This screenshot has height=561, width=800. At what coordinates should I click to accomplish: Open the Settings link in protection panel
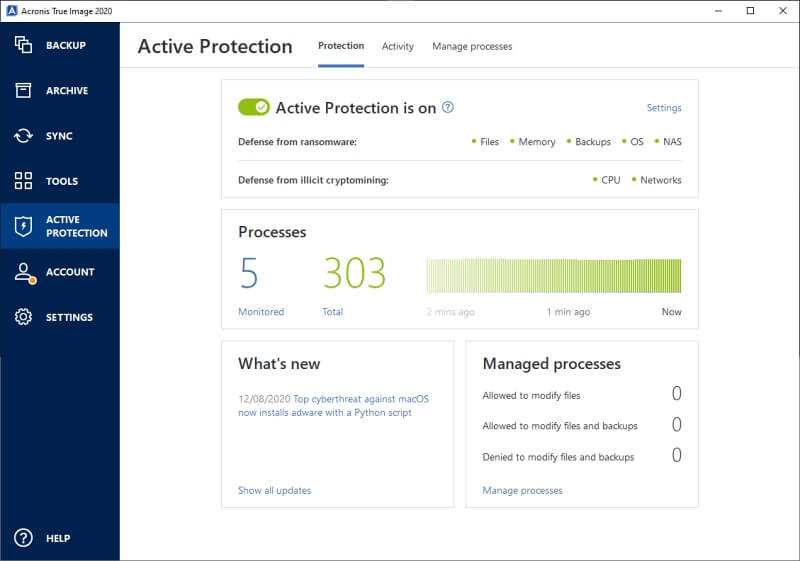tap(664, 108)
